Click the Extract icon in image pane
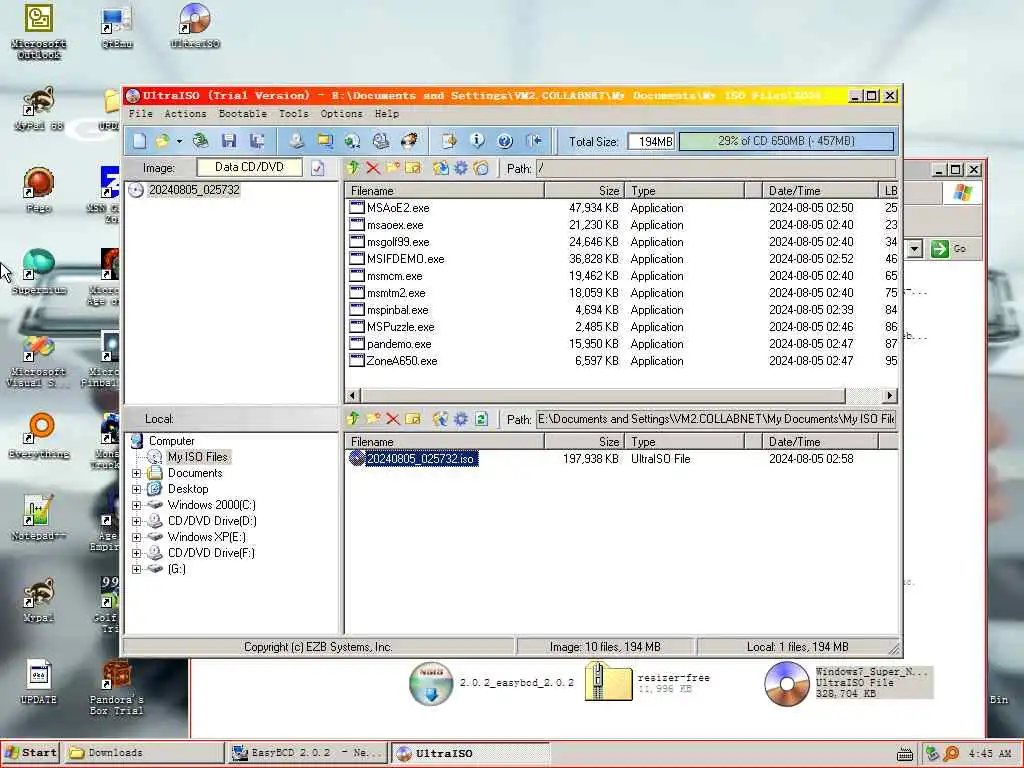The width and height of the screenshot is (1024, 768). pos(441,168)
